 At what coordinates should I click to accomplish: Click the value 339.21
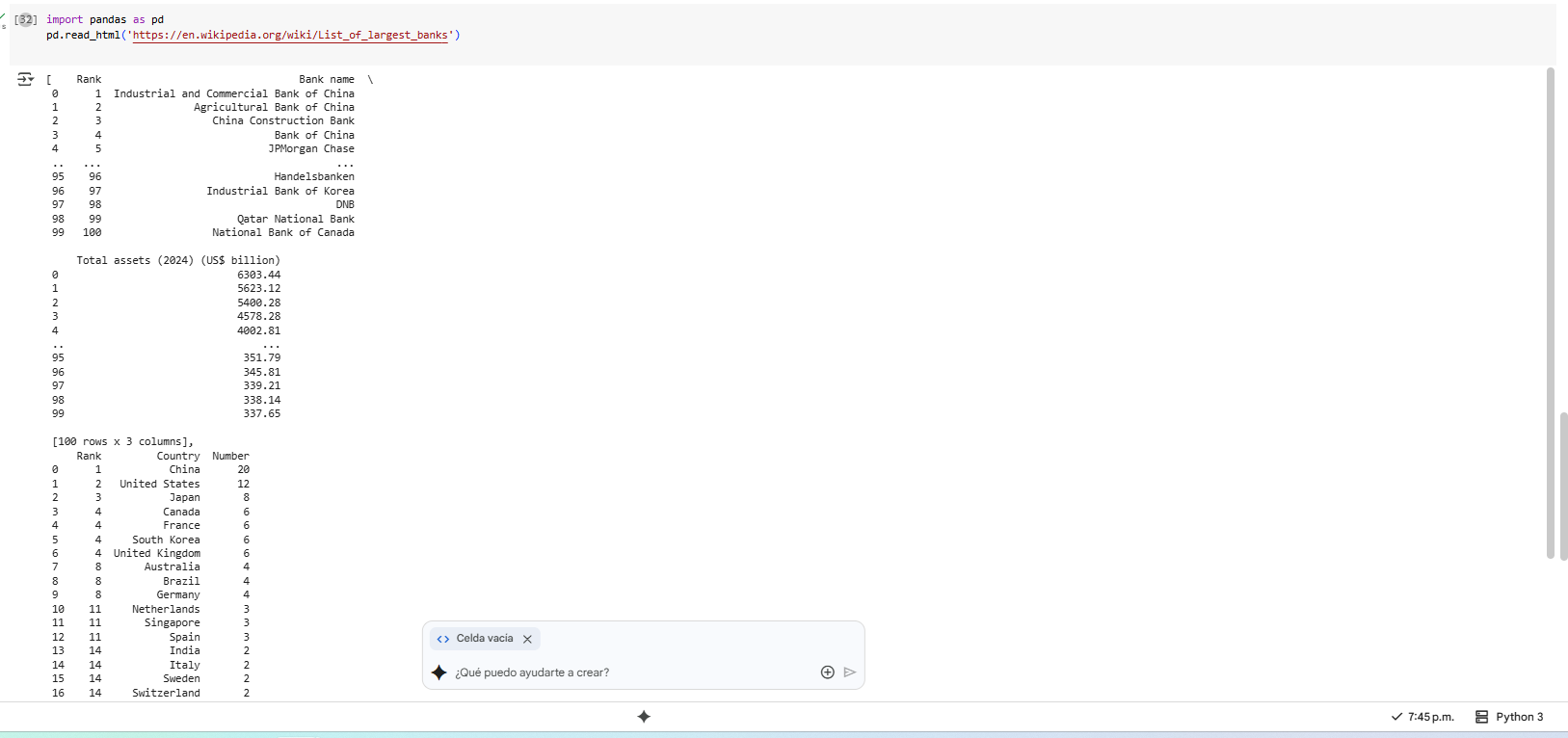[262, 385]
